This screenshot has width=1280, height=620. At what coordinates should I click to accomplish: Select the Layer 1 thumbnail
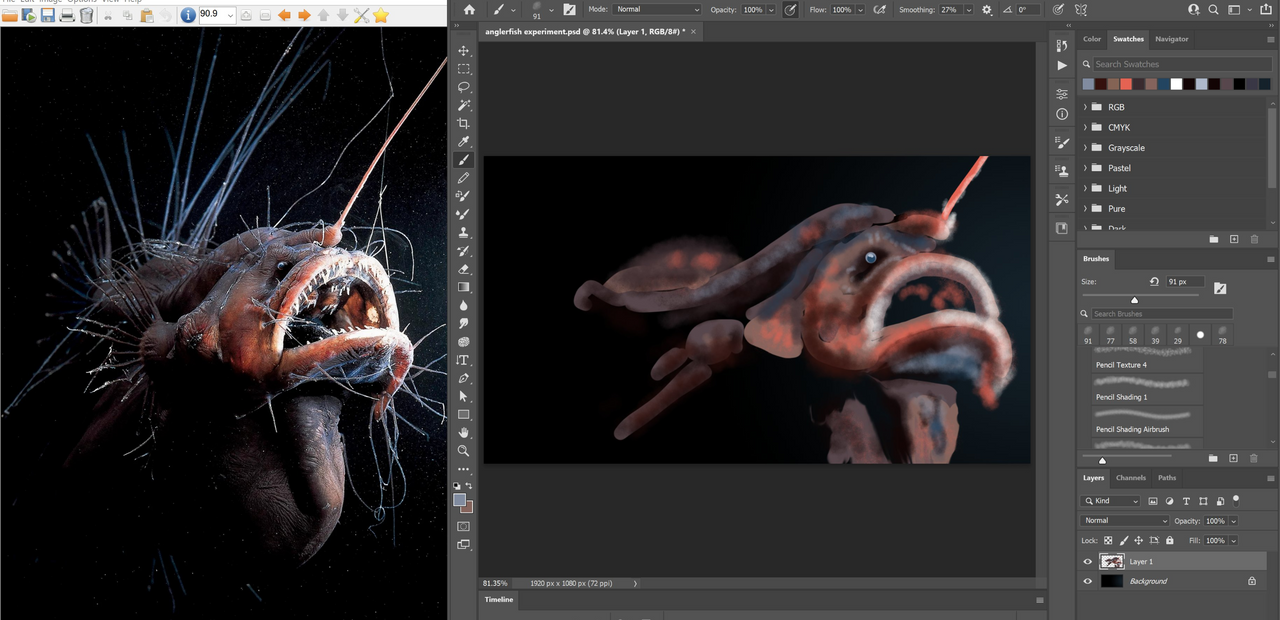pyautogui.click(x=1112, y=562)
